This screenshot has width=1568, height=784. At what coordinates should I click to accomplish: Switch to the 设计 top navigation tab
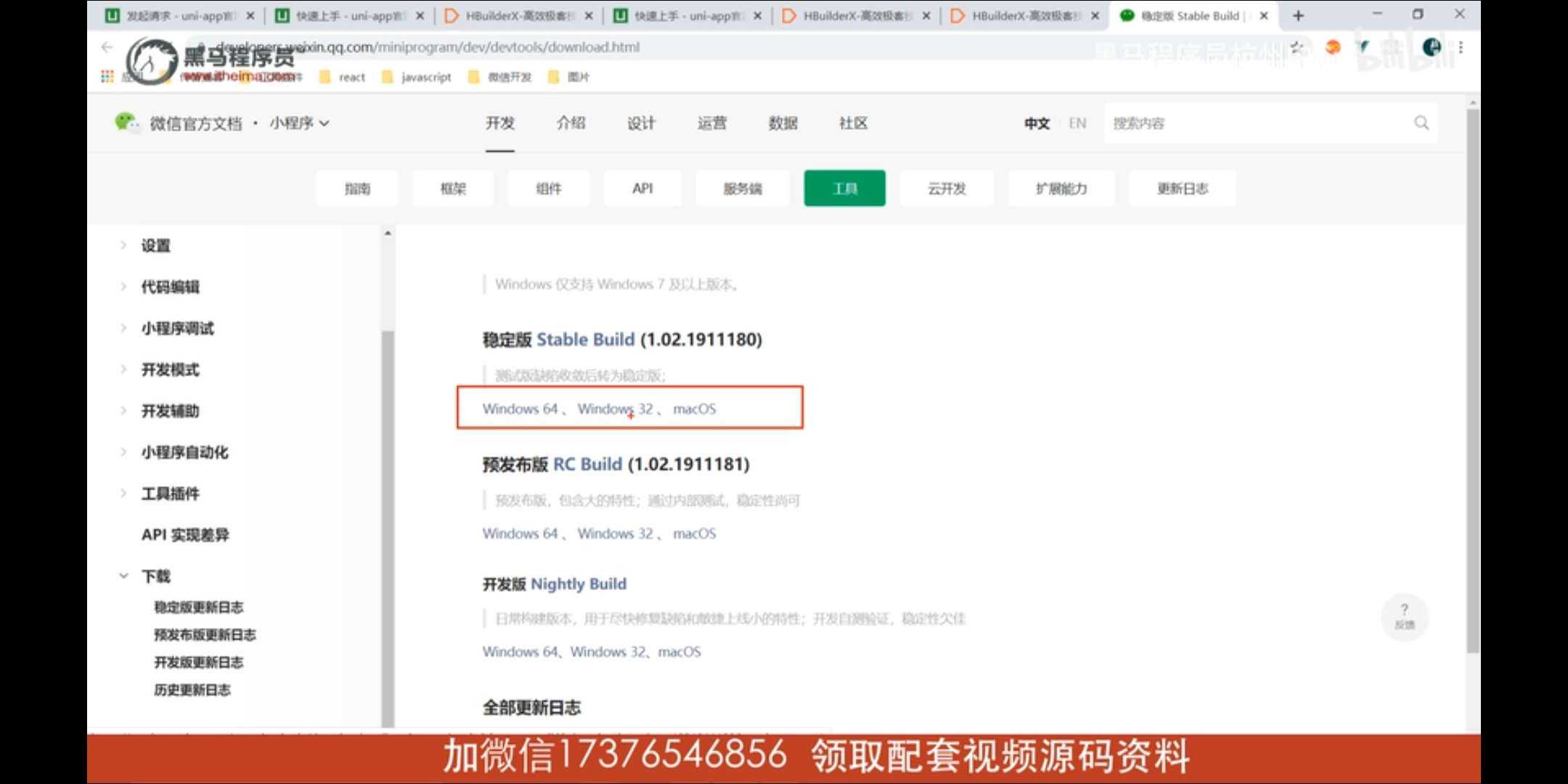tap(641, 123)
